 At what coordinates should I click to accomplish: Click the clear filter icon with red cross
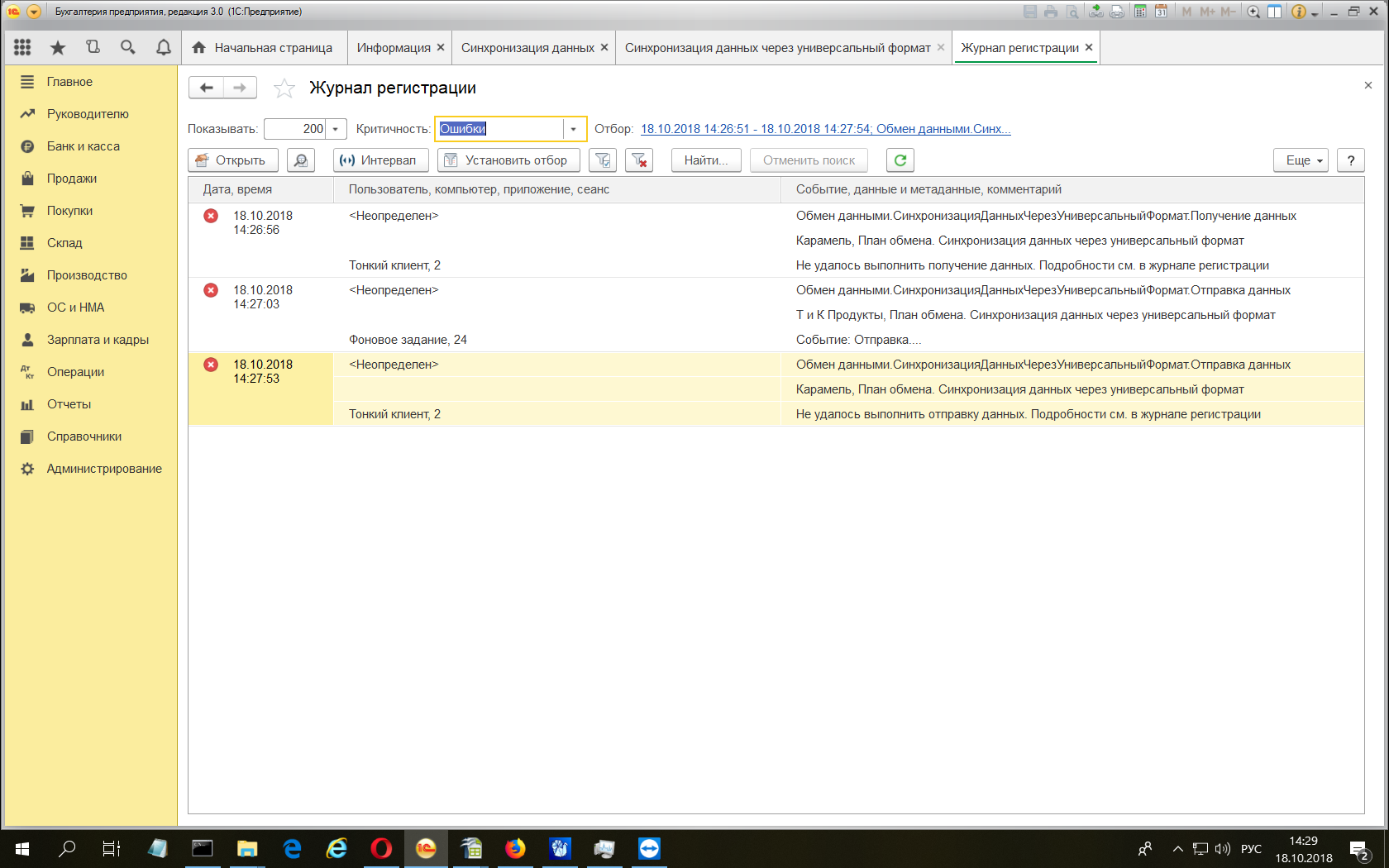click(639, 160)
